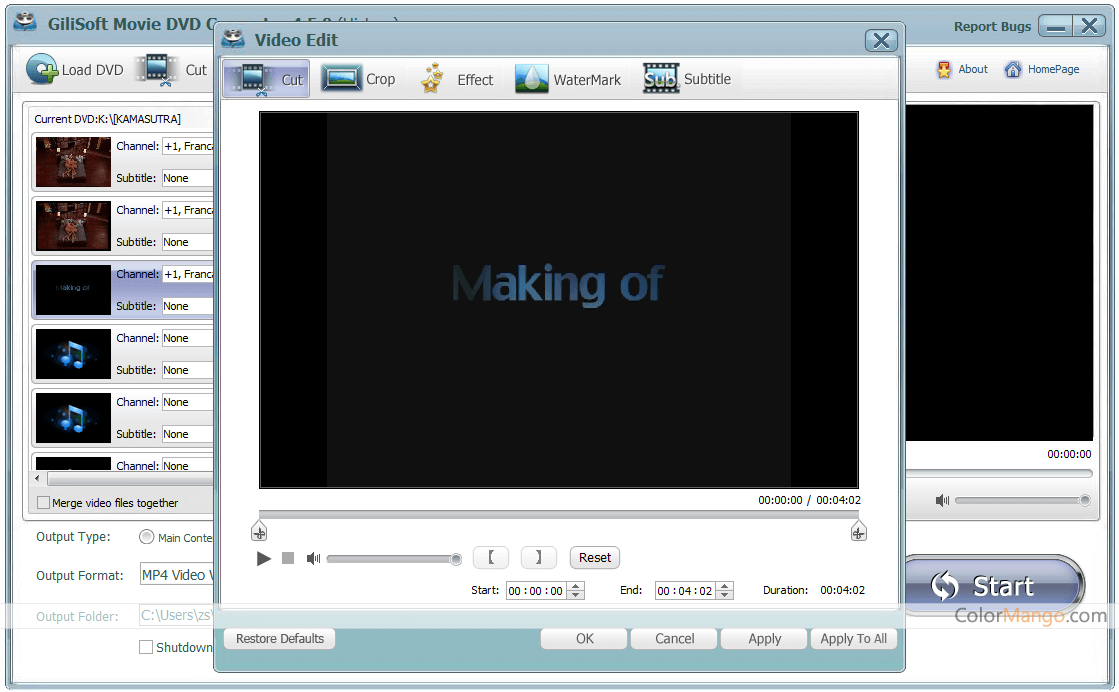Open Subtitle dropdown of first title
This screenshot has width=1119, height=692.
[x=188, y=178]
